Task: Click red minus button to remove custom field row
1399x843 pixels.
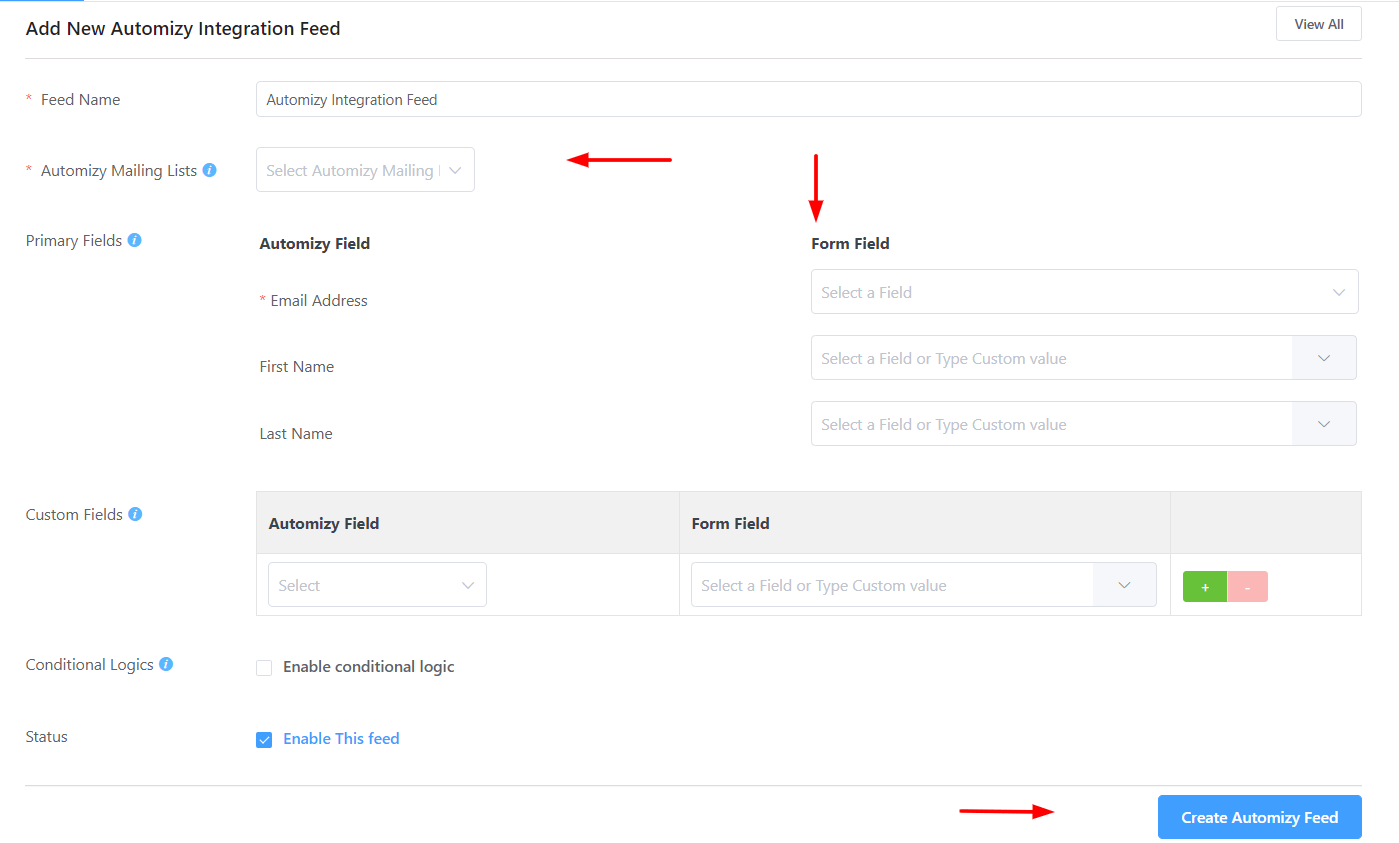Action: 1247,587
